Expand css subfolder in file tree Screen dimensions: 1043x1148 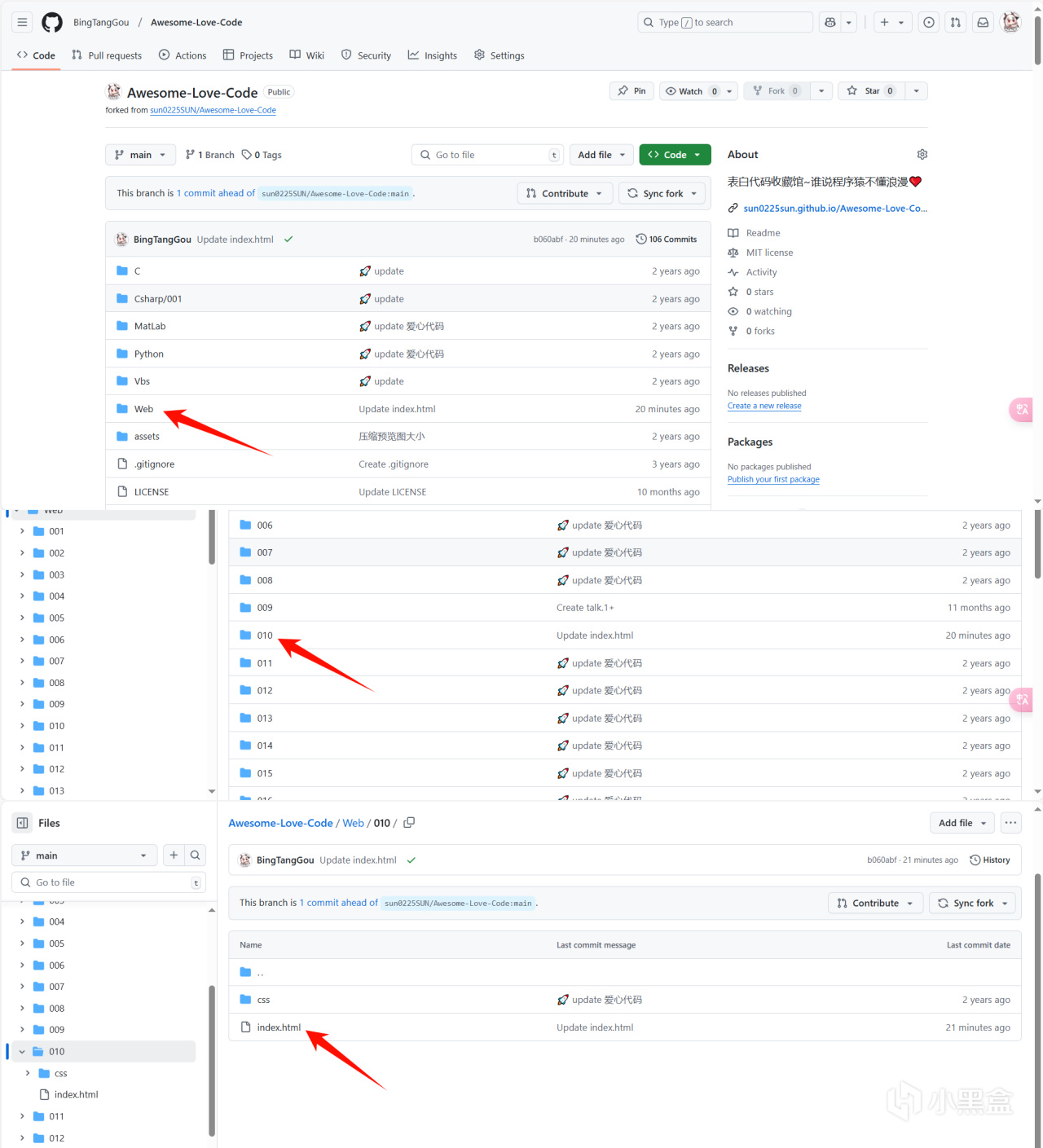click(x=29, y=1073)
